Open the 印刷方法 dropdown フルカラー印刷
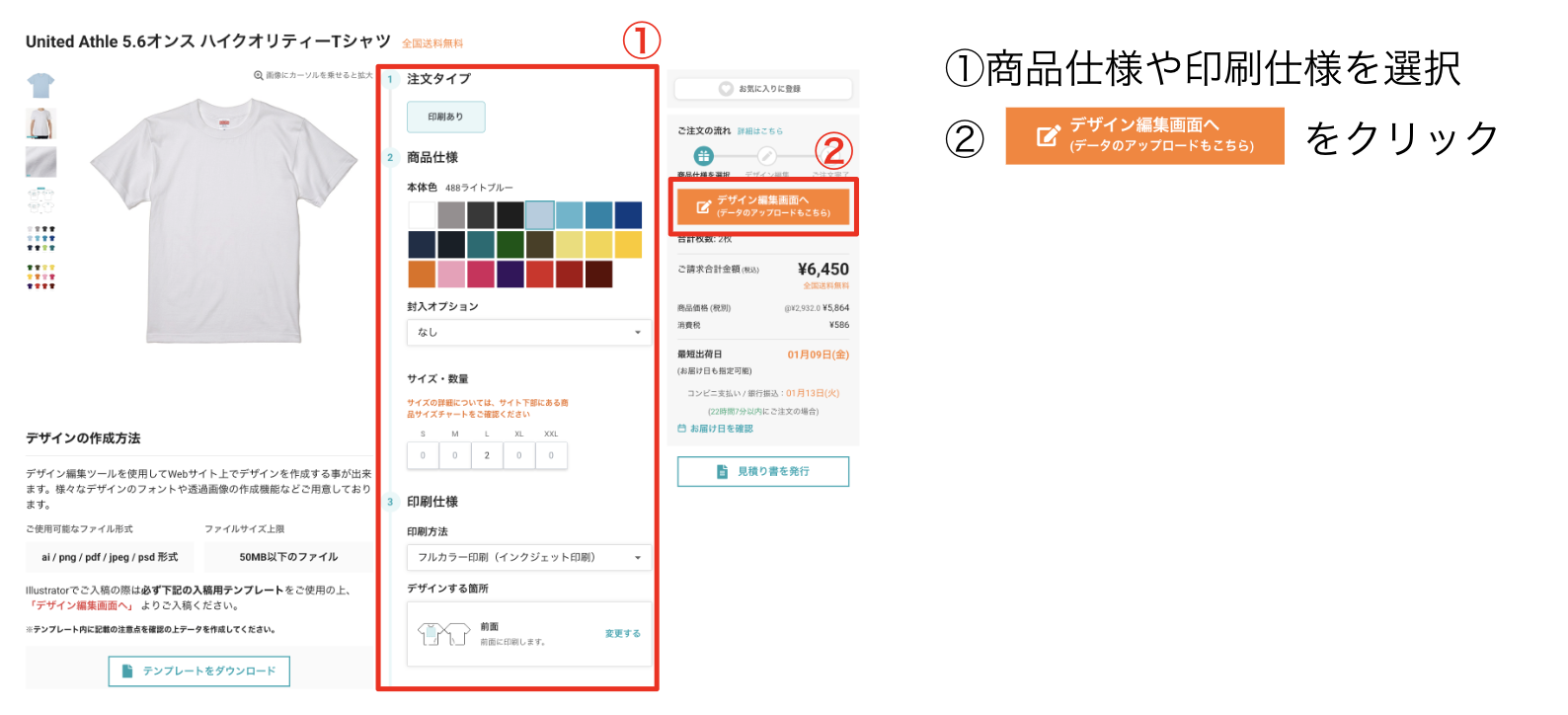Viewport: 1568px width, 715px height. (x=529, y=558)
